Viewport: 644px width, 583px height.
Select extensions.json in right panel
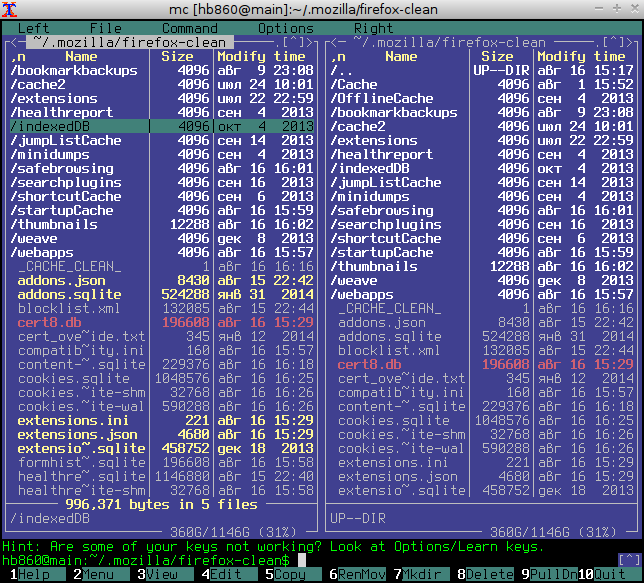click(x=482, y=476)
